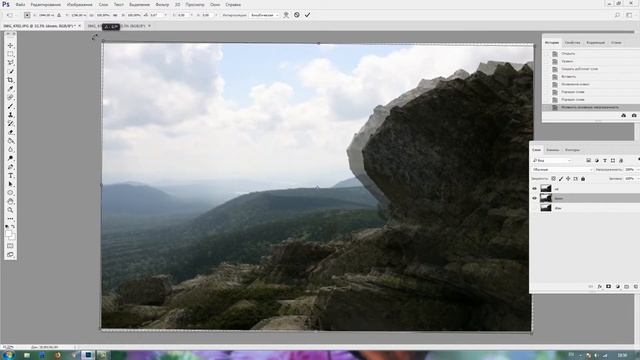Create new snapshot in History panel
Screen dimensions: 640x360
(x=634, y=116)
